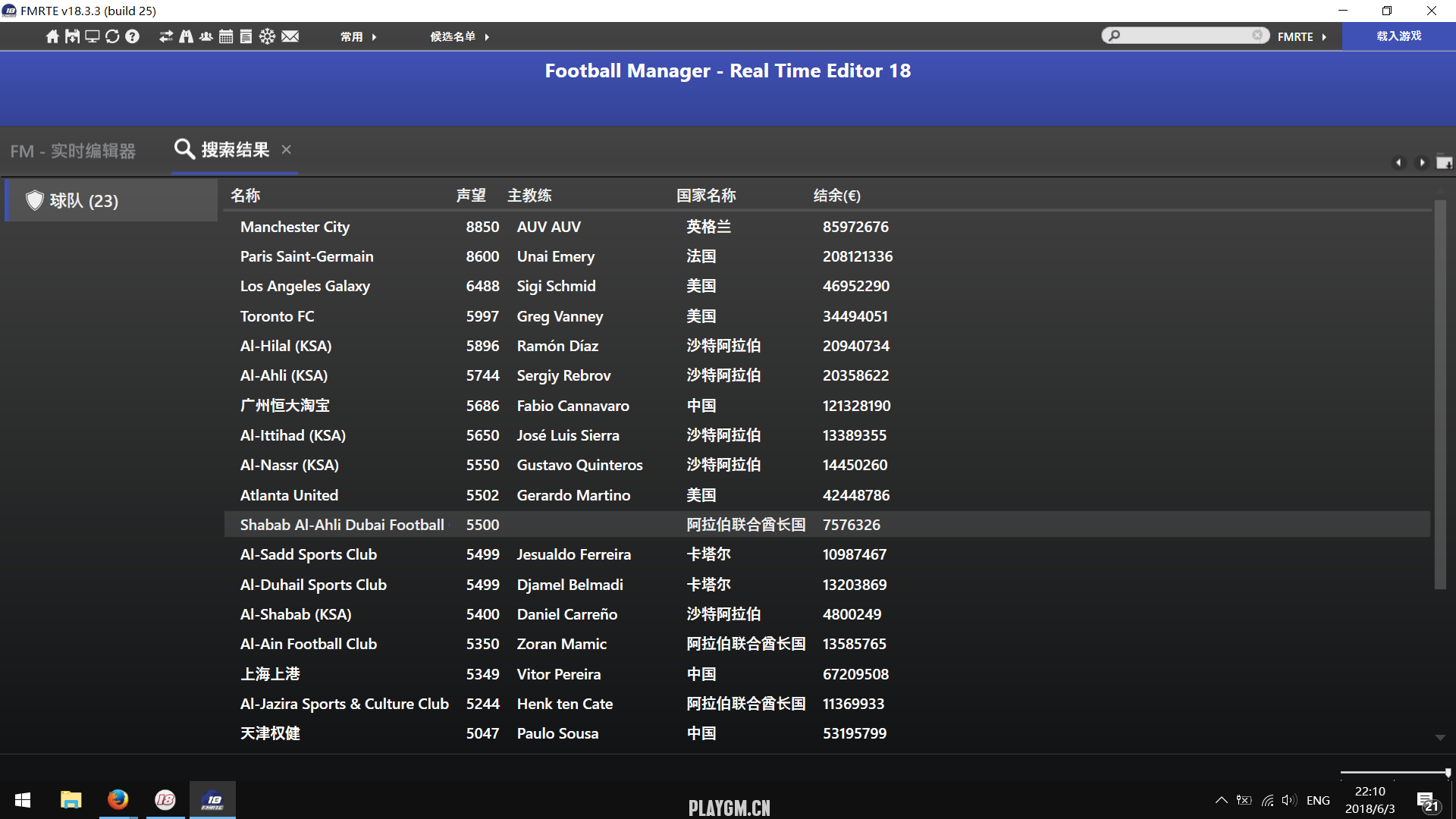Open the help question-mark icon
Viewport: 1456px width, 819px height.
coord(132,36)
